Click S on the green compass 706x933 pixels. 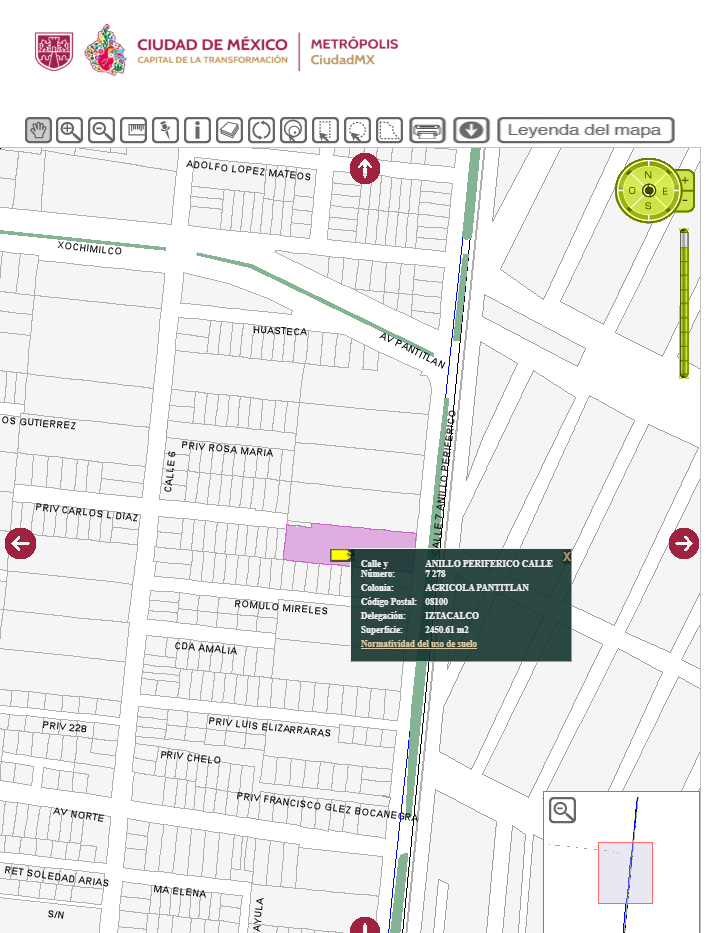[648, 206]
